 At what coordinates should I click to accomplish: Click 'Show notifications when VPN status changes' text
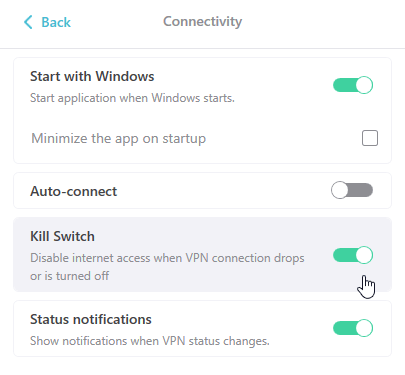(x=150, y=341)
